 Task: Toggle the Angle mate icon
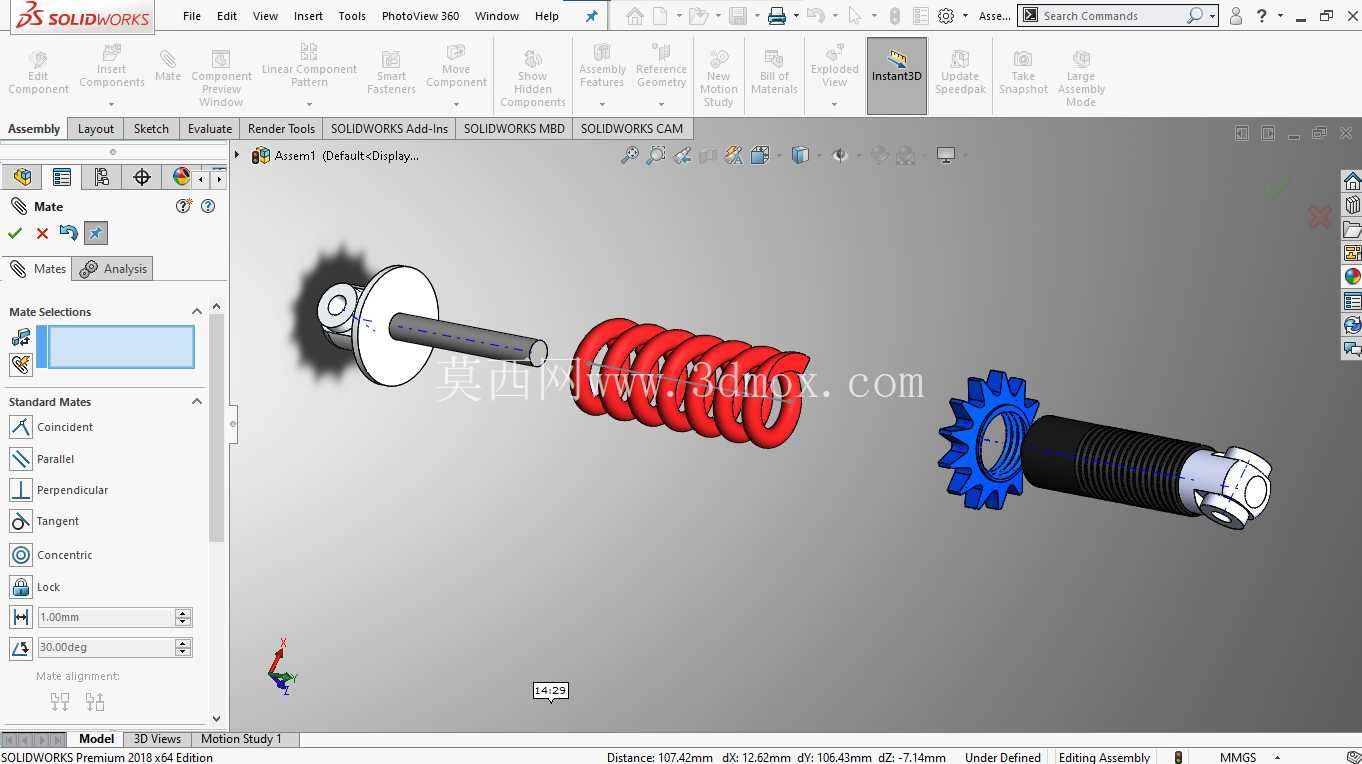21,648
